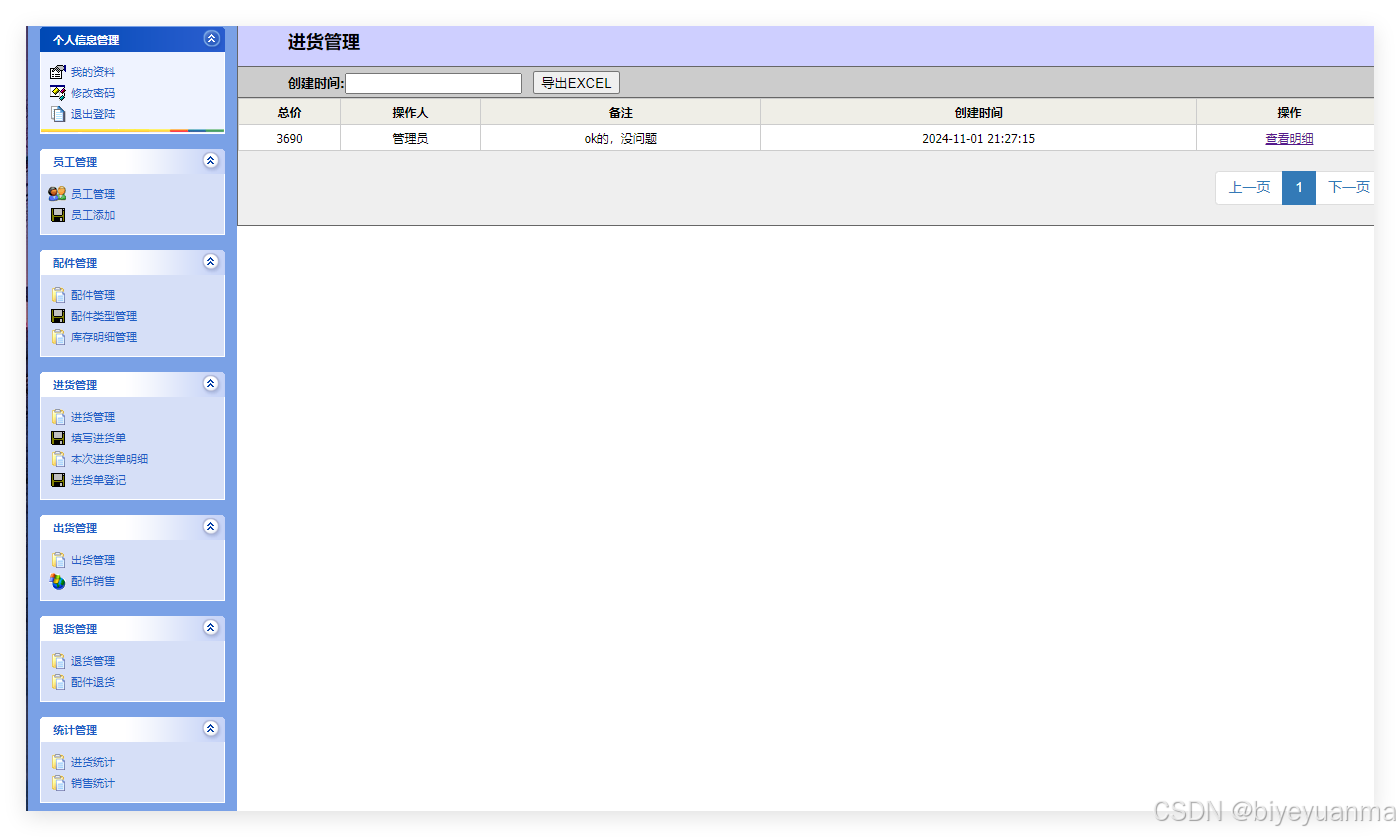Image resolution: width=1400 pixels, height=837 pixels.
Task: Collapse the 统计管理 panel
Action: pyautogui.click(x=211, y=729)
